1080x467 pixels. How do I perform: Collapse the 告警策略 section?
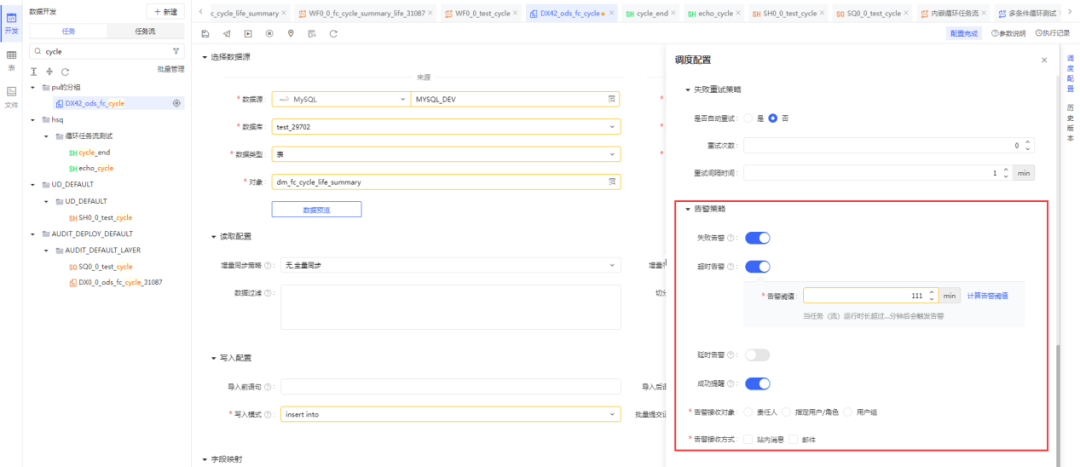(687, 209)
